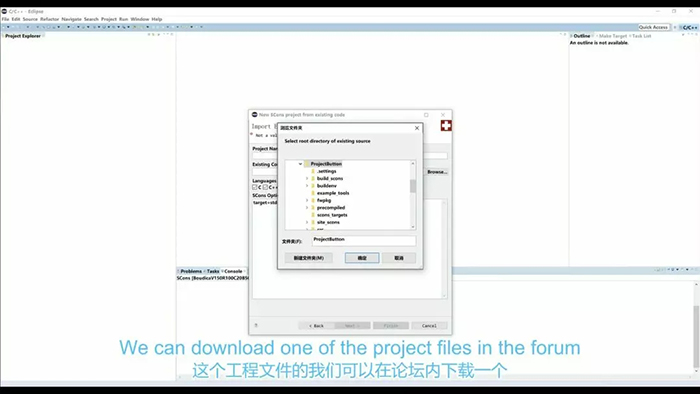Image resolution: width=700 pixels, height=394 pixels.
Task: Click the New Folder (新建文件夹) button
Action: (308, 258)
